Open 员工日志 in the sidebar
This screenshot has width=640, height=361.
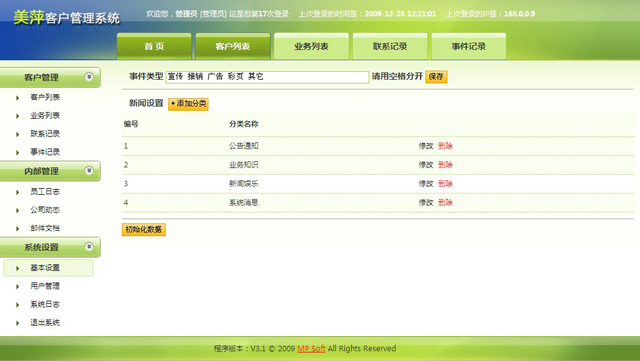coord(45,192)
